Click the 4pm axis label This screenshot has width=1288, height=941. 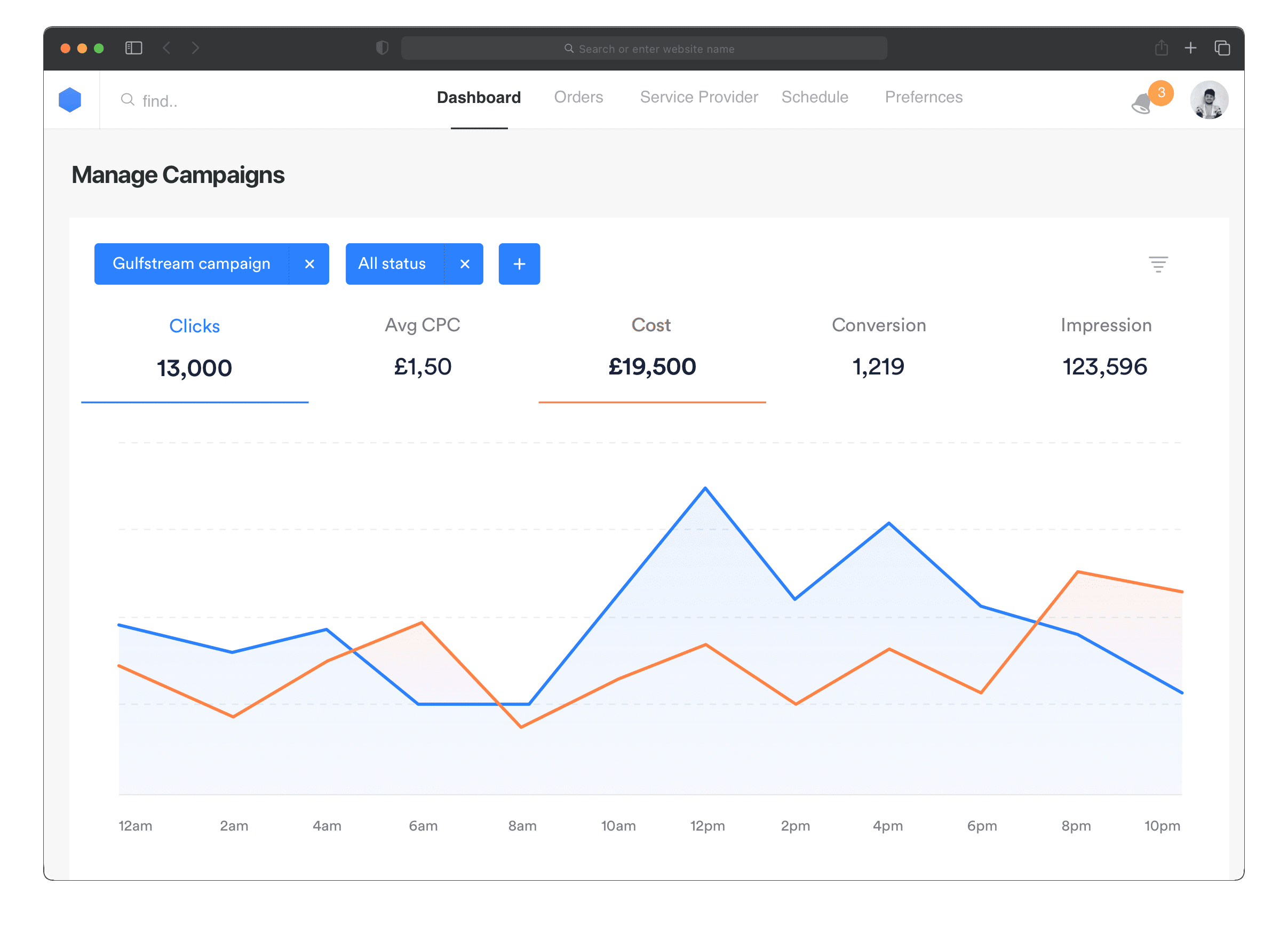click(x=887, y=826)
